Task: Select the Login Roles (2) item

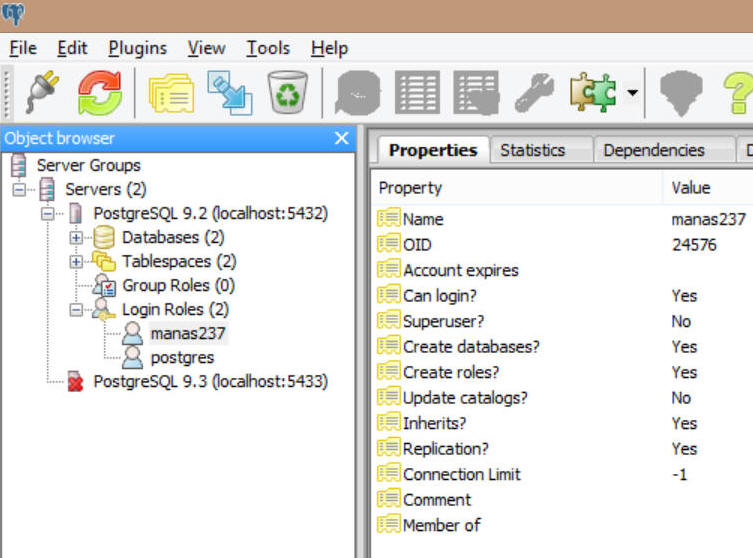Action: 175,309
